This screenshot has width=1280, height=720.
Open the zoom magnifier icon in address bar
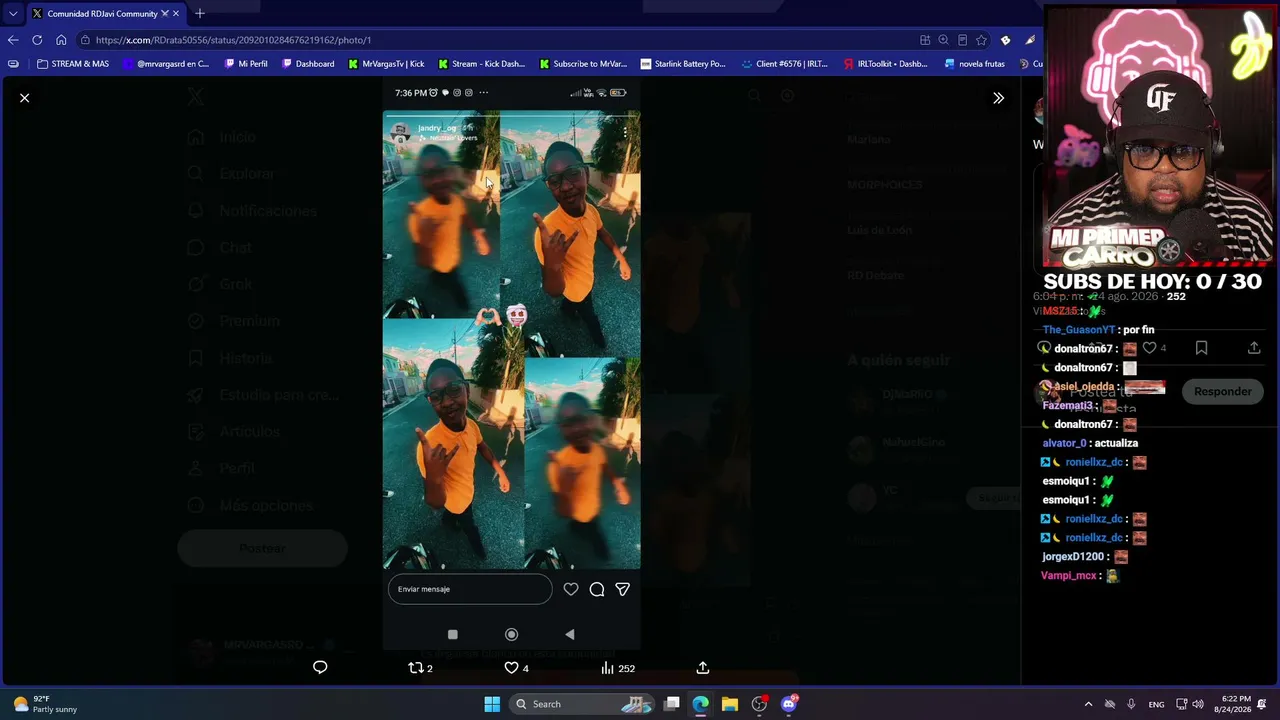point(943,40)
